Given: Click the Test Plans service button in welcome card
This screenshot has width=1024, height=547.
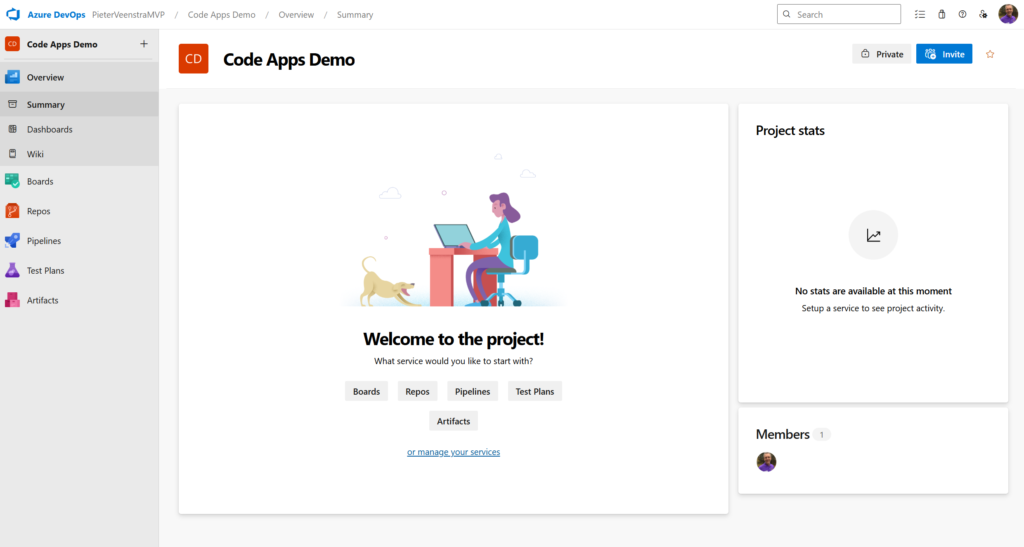Looking at the screenshot, I should coord(535,392).
